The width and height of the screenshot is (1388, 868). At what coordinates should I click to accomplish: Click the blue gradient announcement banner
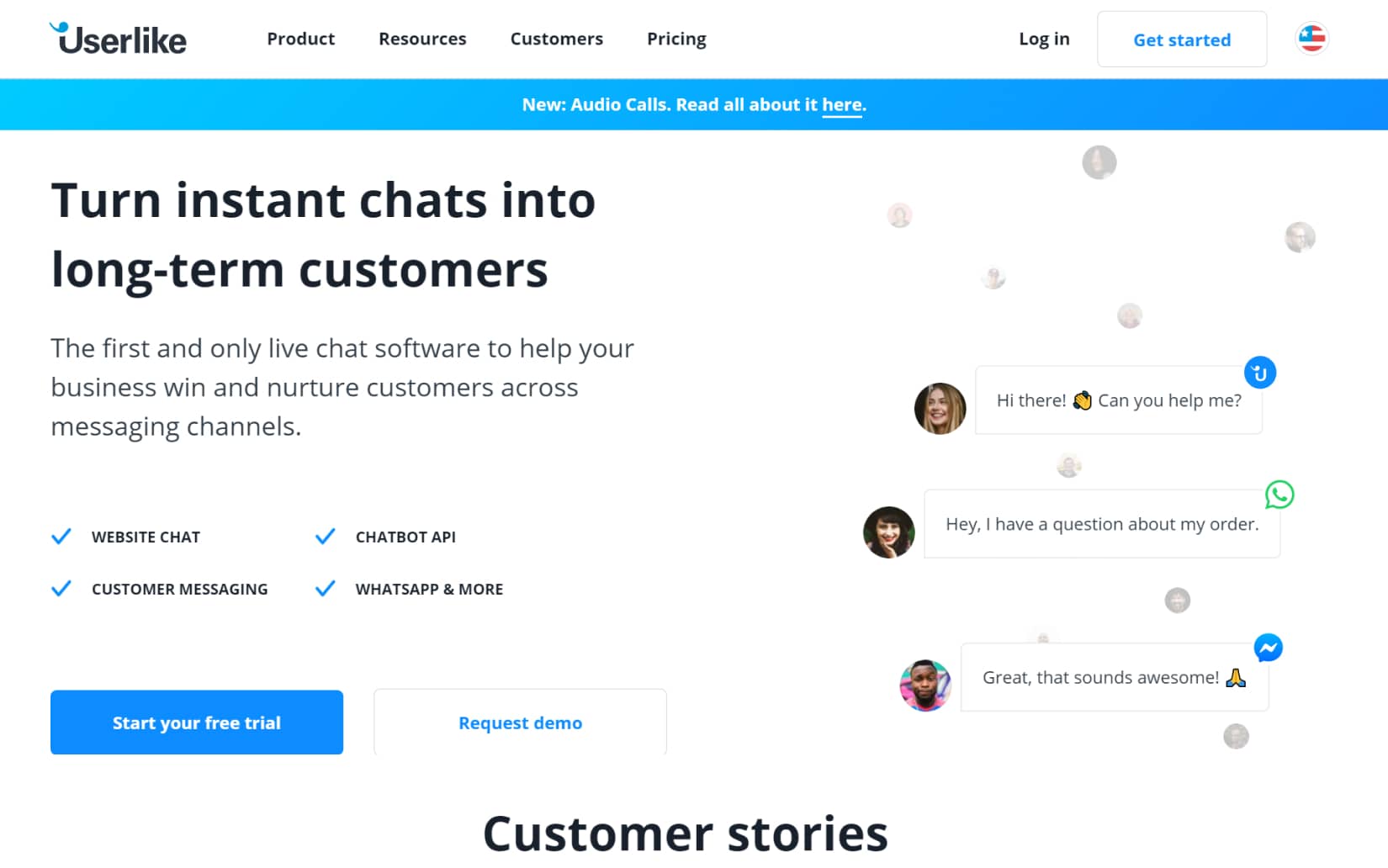(694, 104)
